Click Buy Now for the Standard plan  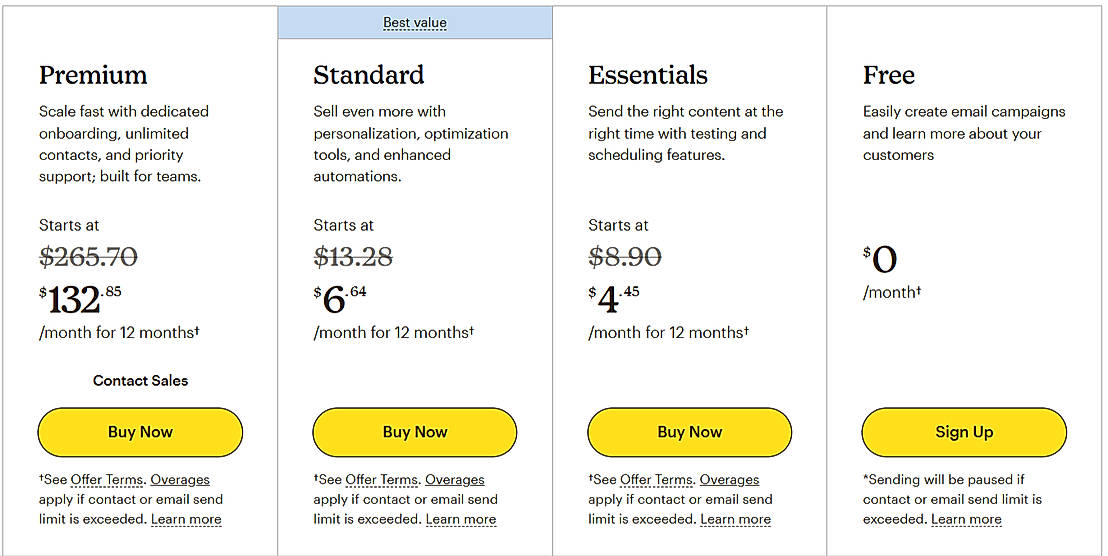coord(415,432)
